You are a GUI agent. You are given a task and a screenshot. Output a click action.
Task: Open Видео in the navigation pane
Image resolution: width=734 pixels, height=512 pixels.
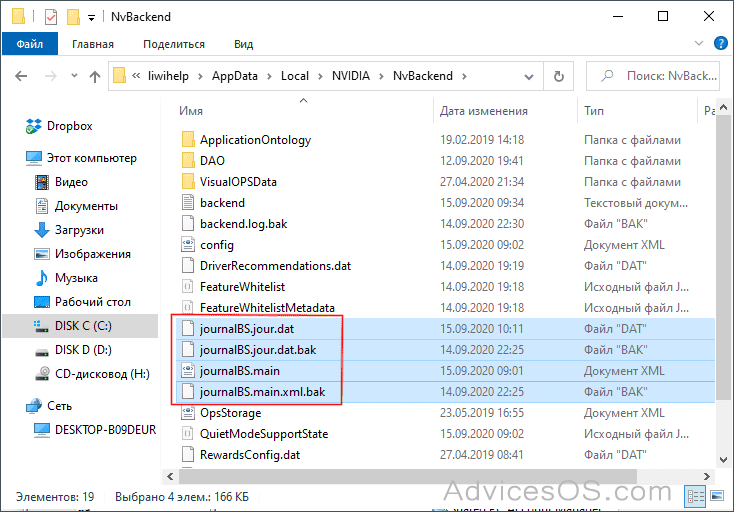[x=61, y=182]
